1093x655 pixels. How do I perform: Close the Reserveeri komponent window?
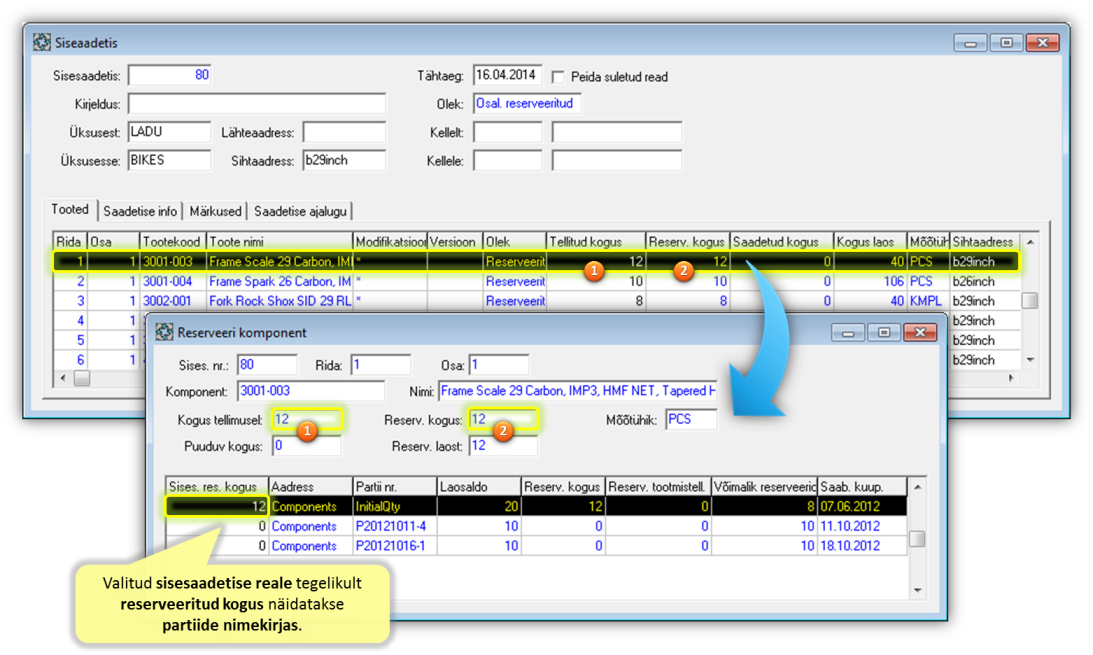[x=920, y=332]
